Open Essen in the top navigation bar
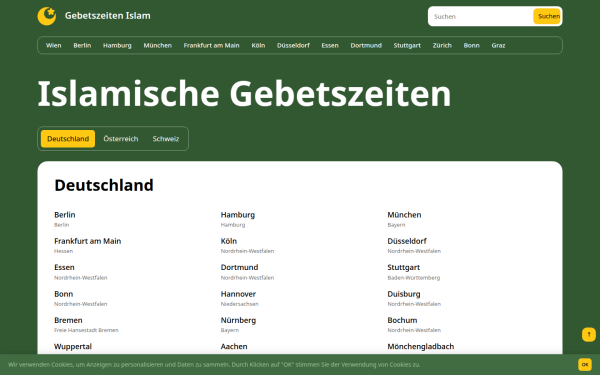600x375 pixels. click(x=330, y=45)
